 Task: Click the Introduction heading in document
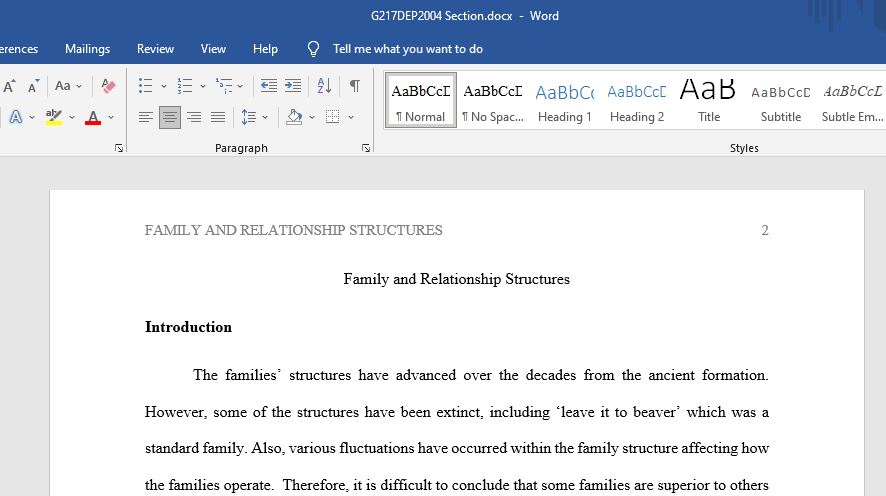(188, 327)
